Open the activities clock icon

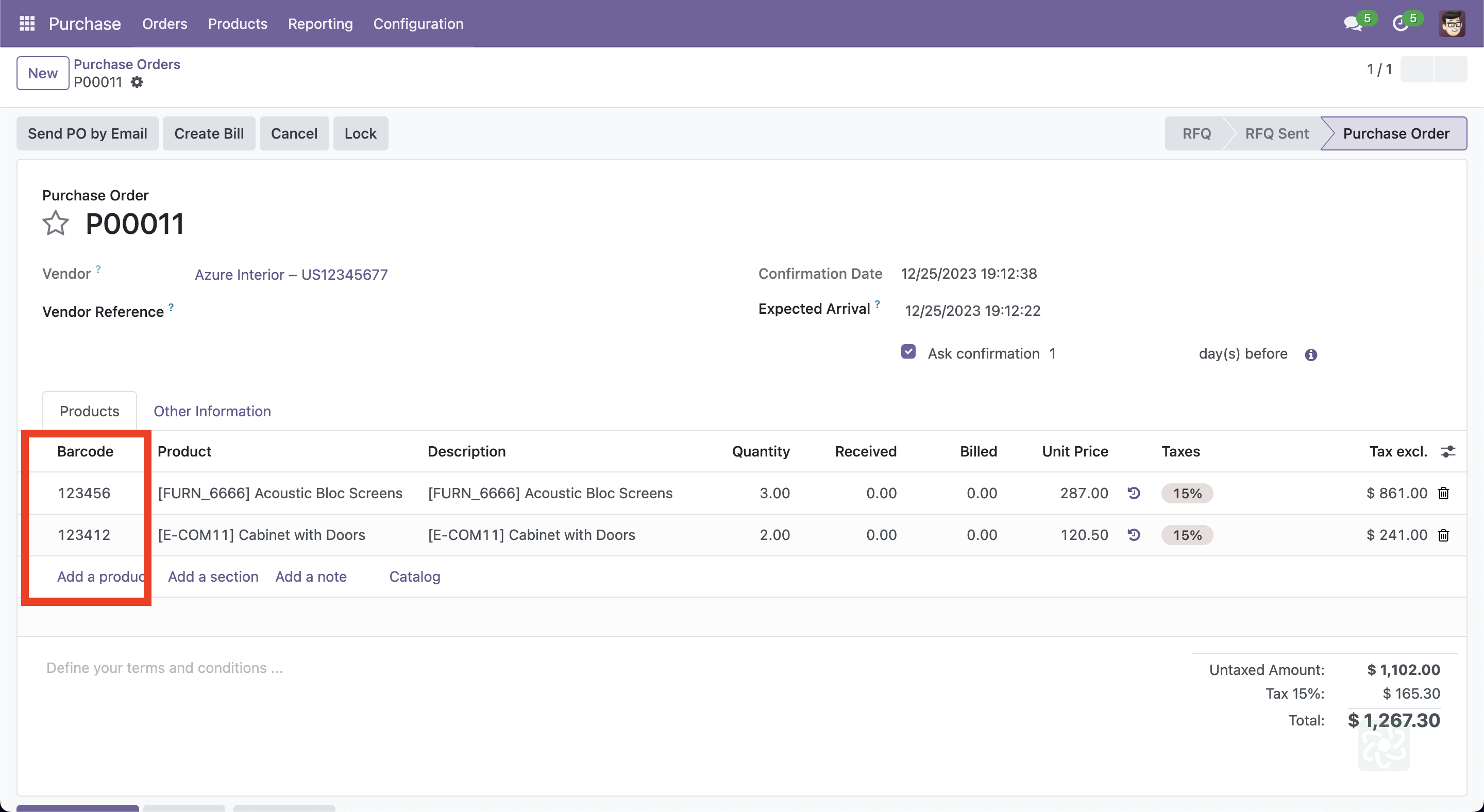pyautogui.click(x=1400, y=24)
